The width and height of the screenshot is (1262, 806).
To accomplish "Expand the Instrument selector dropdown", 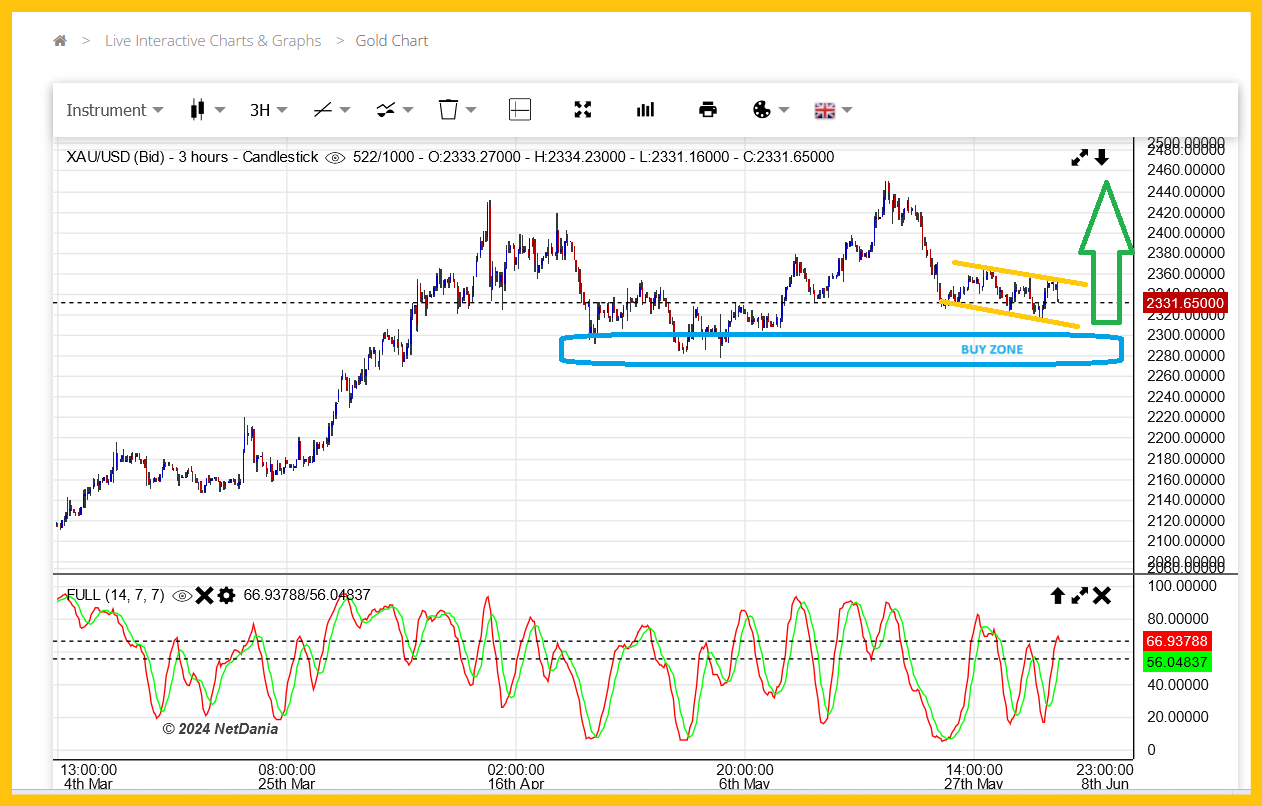I will [106, 110].
